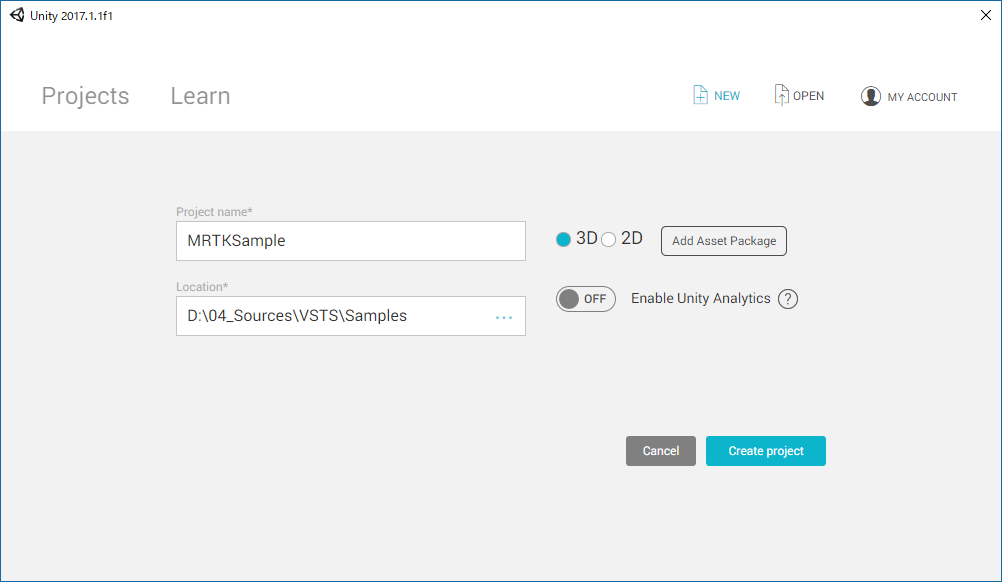Click the Unity 2017.1.1f1 window title
Screen dimensions: 1002x582
(x=71, y=16)
